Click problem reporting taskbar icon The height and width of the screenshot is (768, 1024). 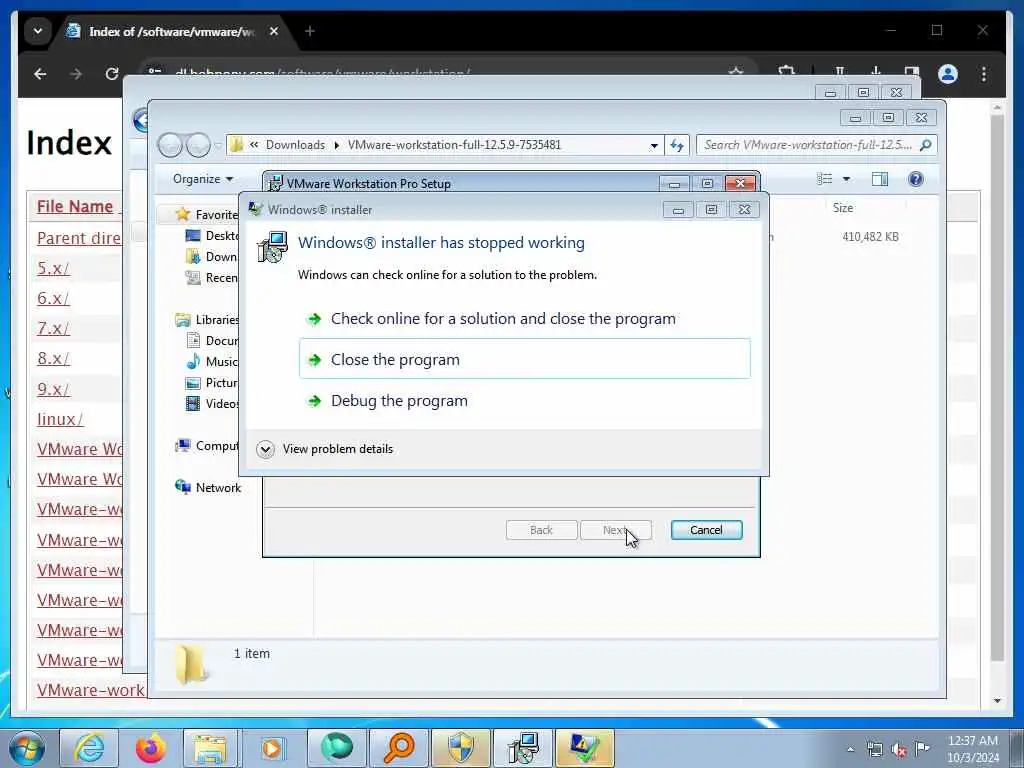click(584, 748)
